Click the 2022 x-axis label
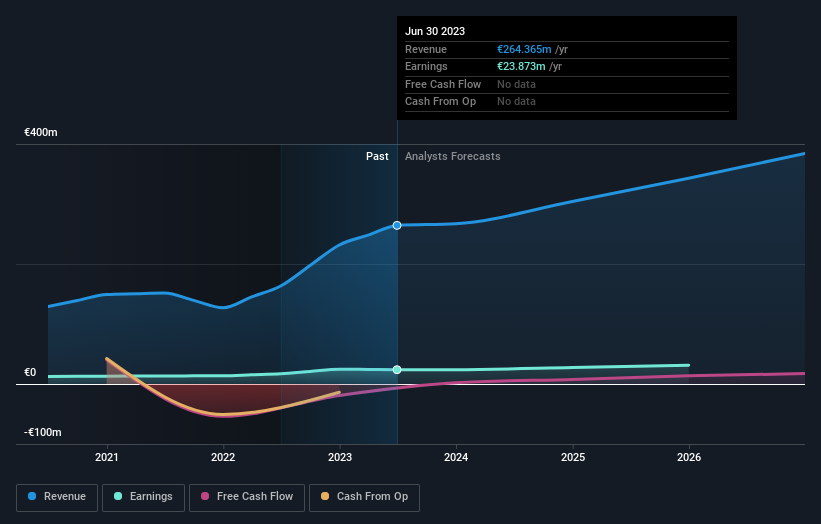 (223, 457)
